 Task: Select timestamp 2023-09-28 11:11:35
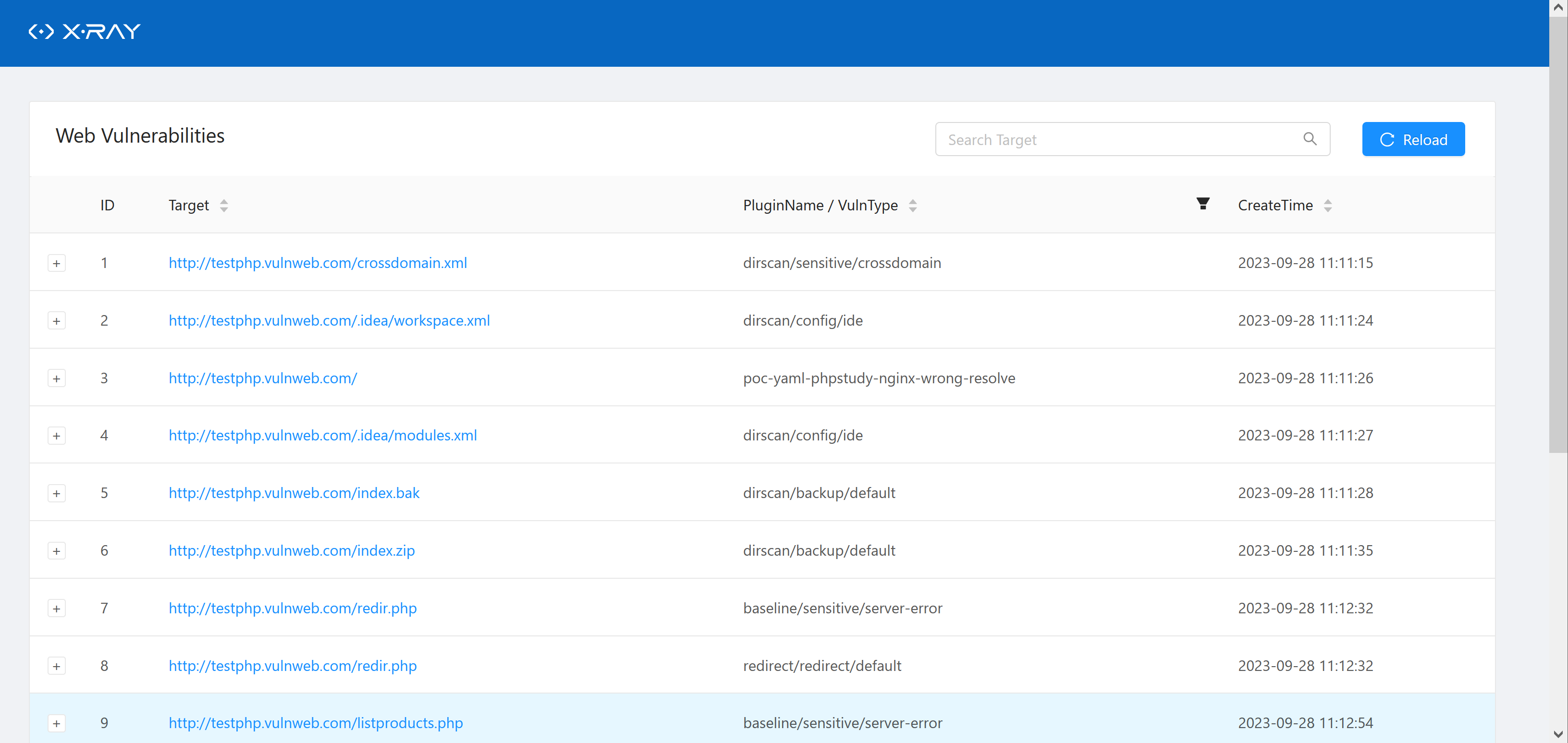pyautogui.click(x=1305, y=550)
